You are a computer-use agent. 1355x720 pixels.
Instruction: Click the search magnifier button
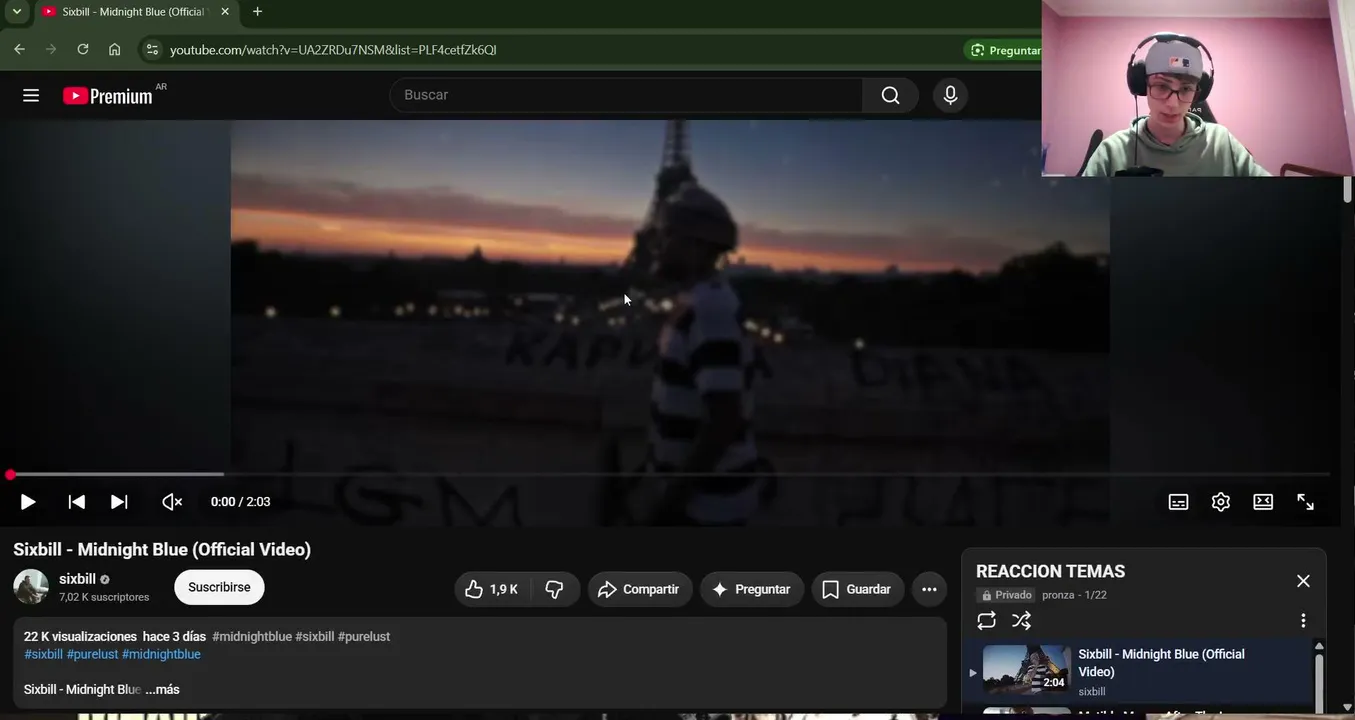point(890,95)
